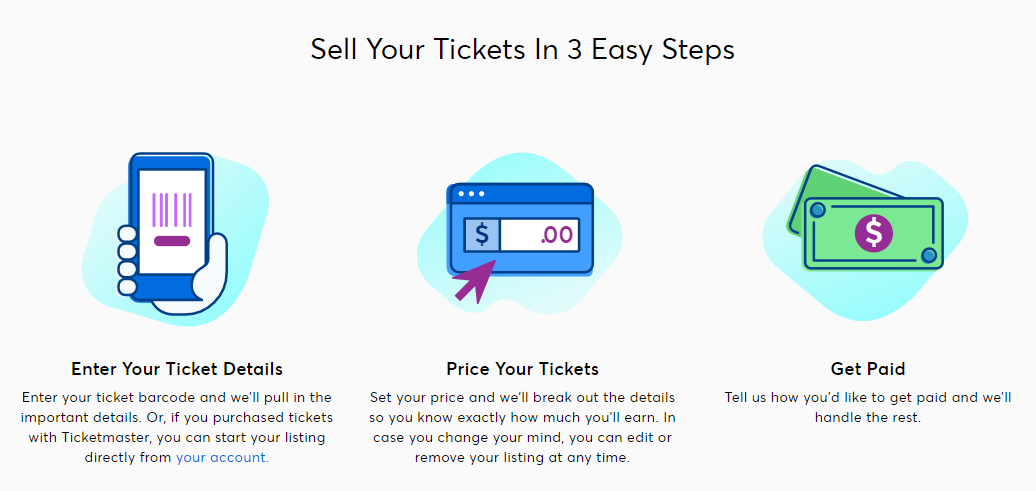Click the ticket barcode description paragraph

(177, 418)
